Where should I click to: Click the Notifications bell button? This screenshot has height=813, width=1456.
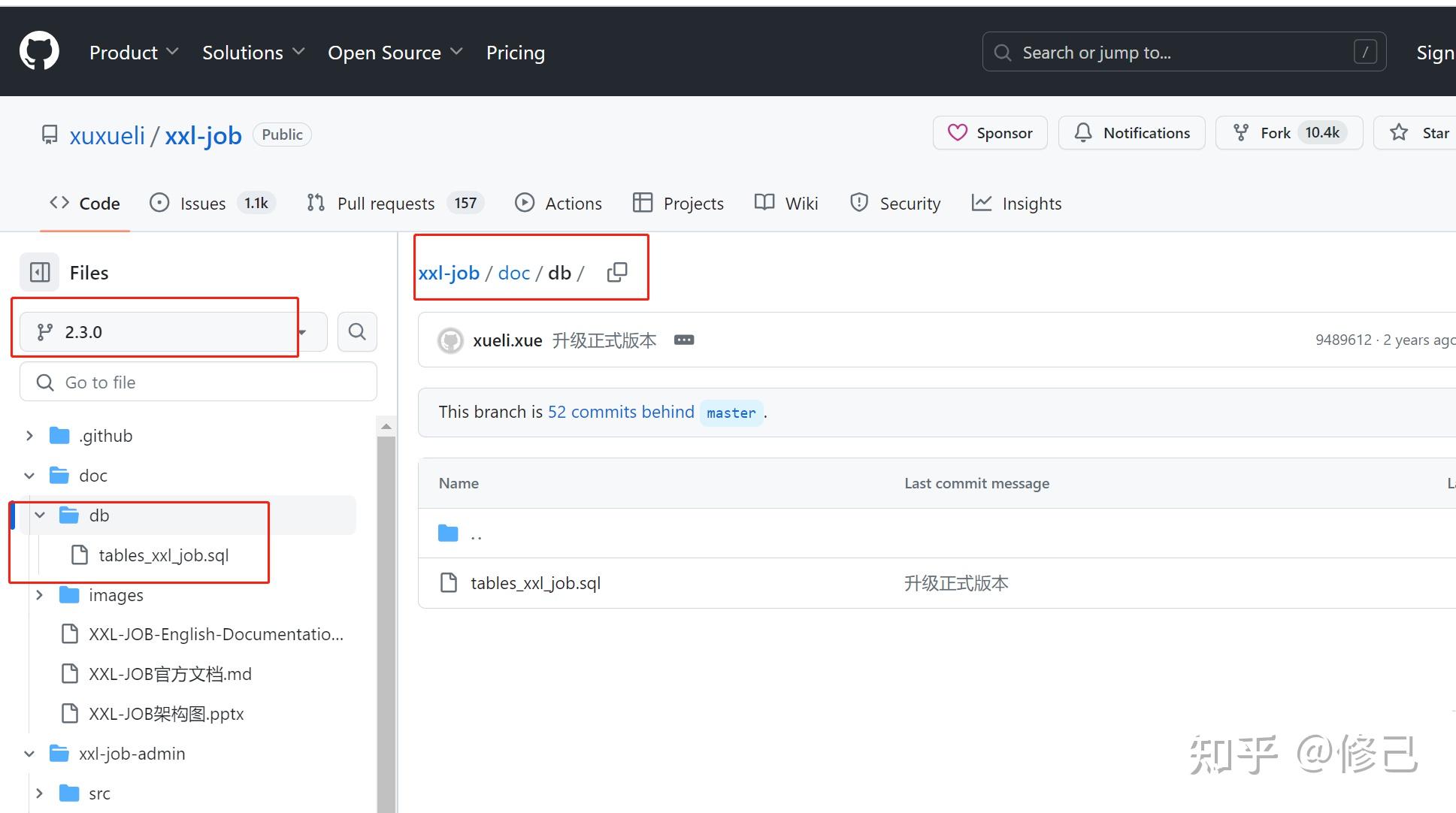point(1131,133)
